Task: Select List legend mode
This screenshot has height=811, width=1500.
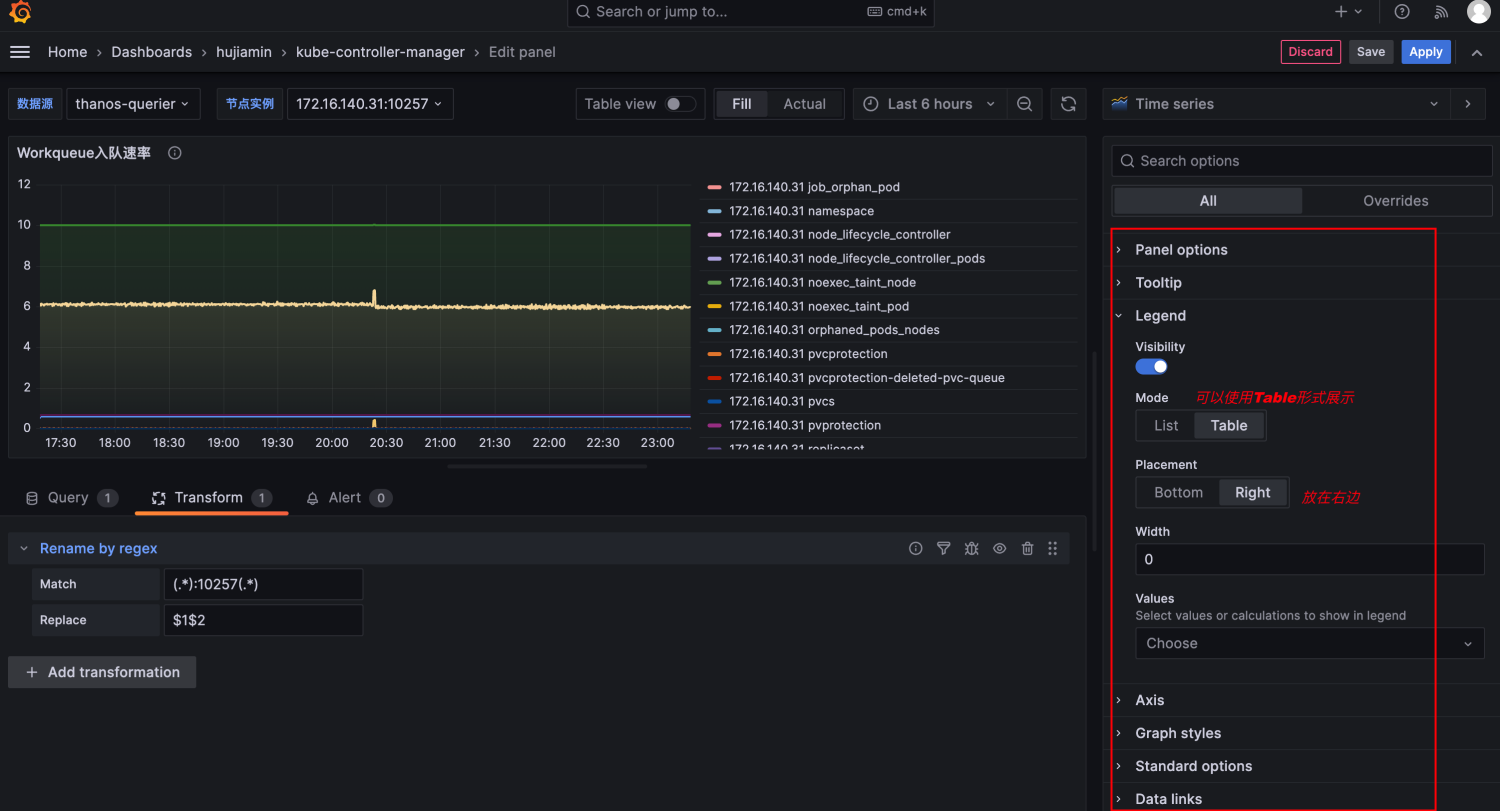Action: pyautogui.click(x=1166, y=425)
